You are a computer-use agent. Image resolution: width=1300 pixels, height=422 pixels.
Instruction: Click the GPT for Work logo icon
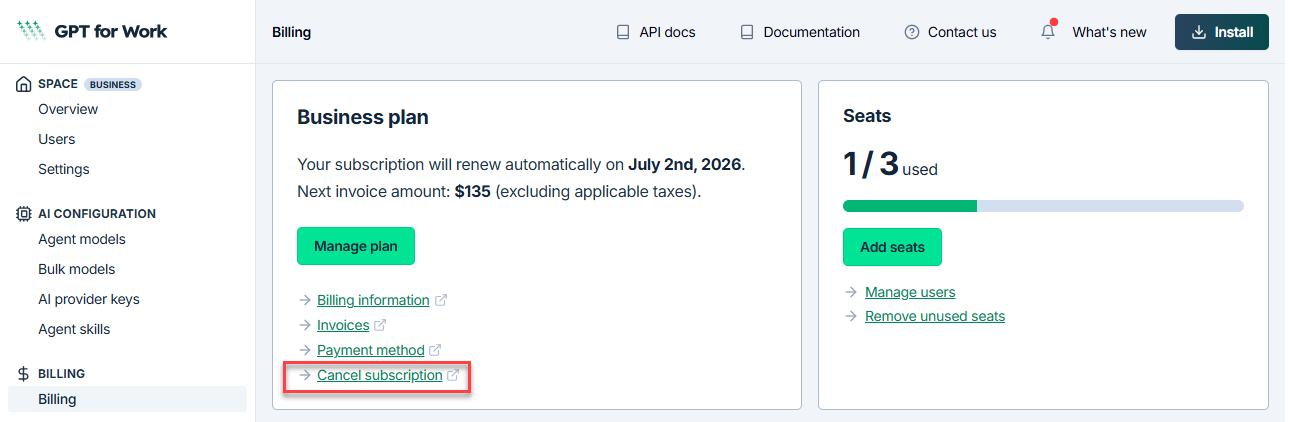tap(31, 31)
